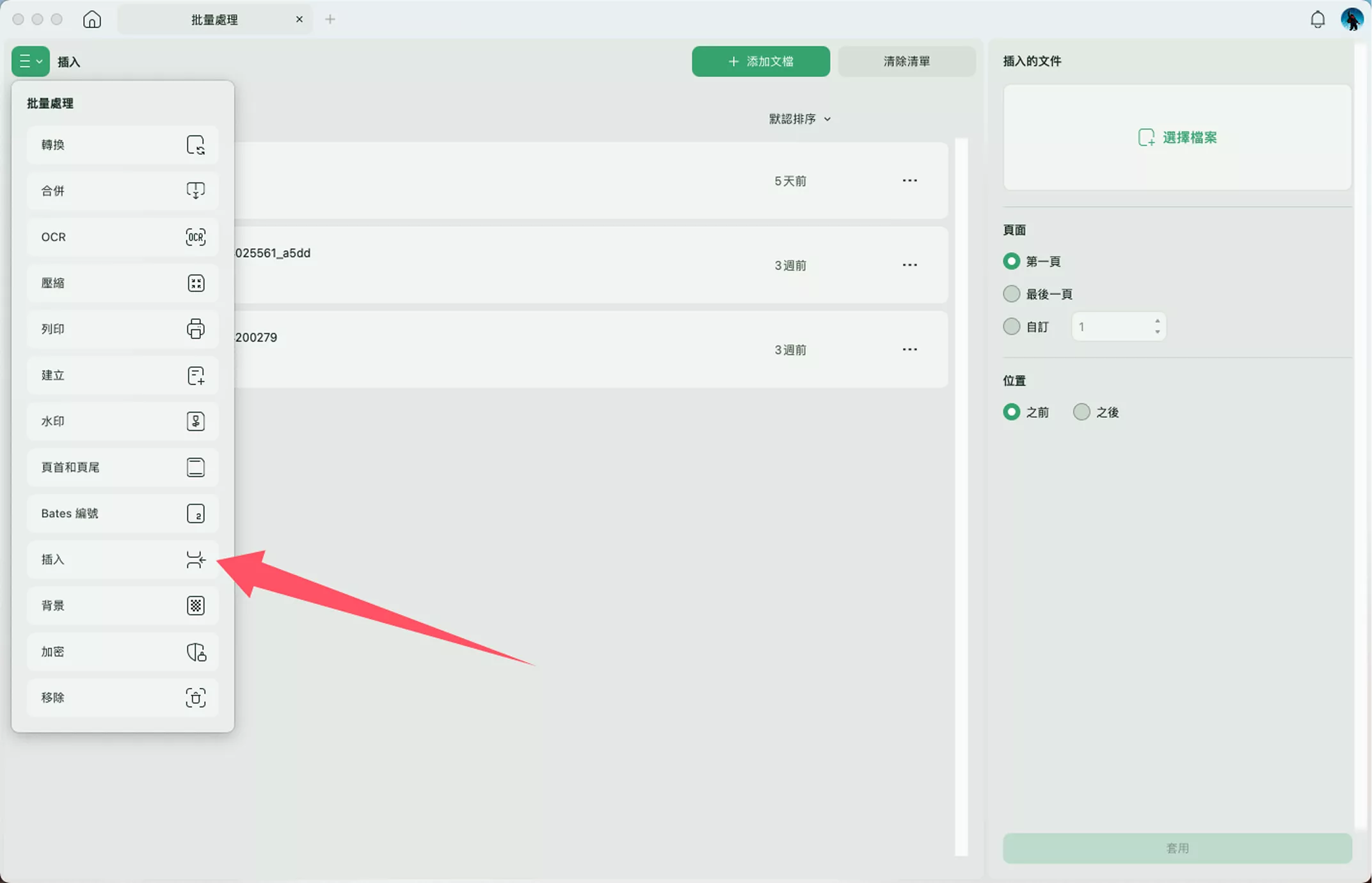
Task: Close the 批量處理 tab
Action: 299,19
